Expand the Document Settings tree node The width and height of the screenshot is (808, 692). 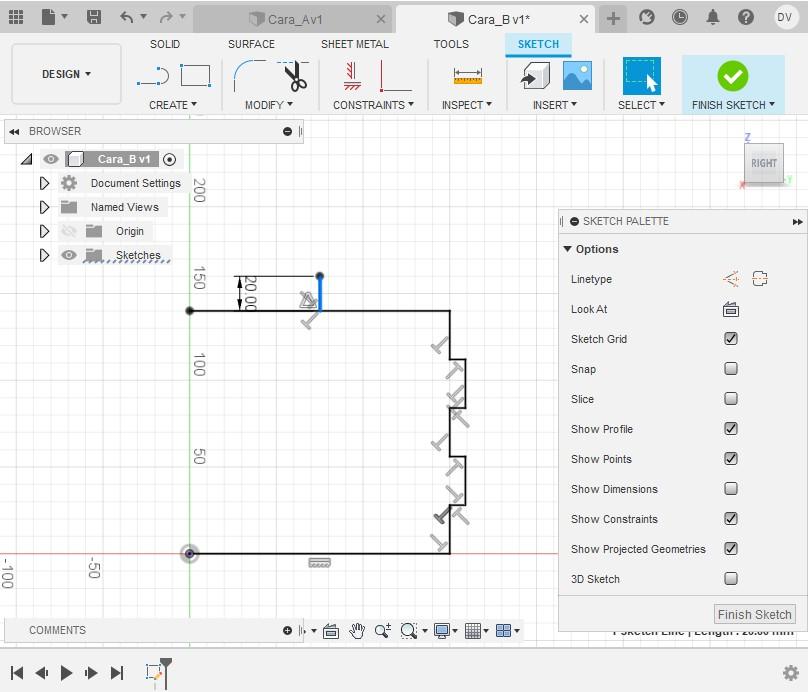[44, 183]
